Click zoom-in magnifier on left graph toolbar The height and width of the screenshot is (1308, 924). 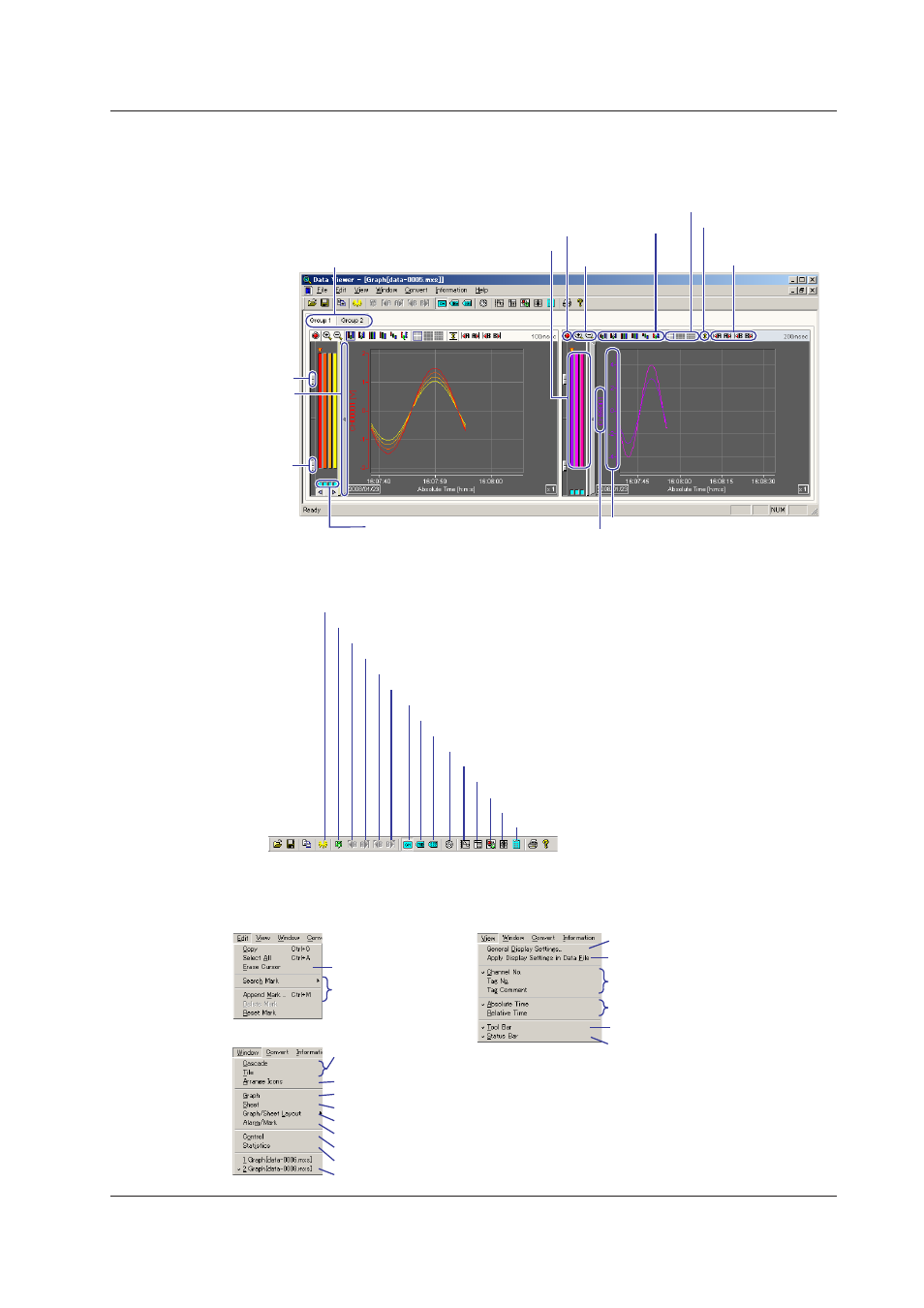click(x=326, y=335)
